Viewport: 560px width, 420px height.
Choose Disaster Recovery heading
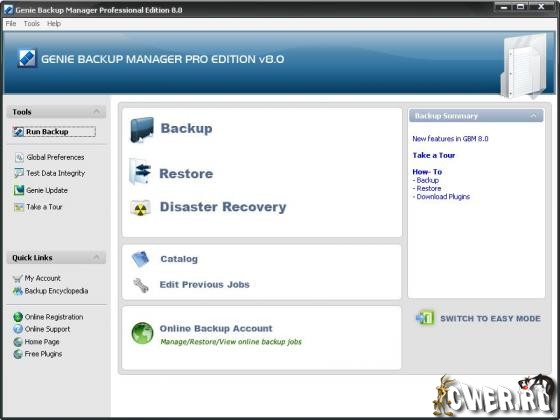[223, 207]
